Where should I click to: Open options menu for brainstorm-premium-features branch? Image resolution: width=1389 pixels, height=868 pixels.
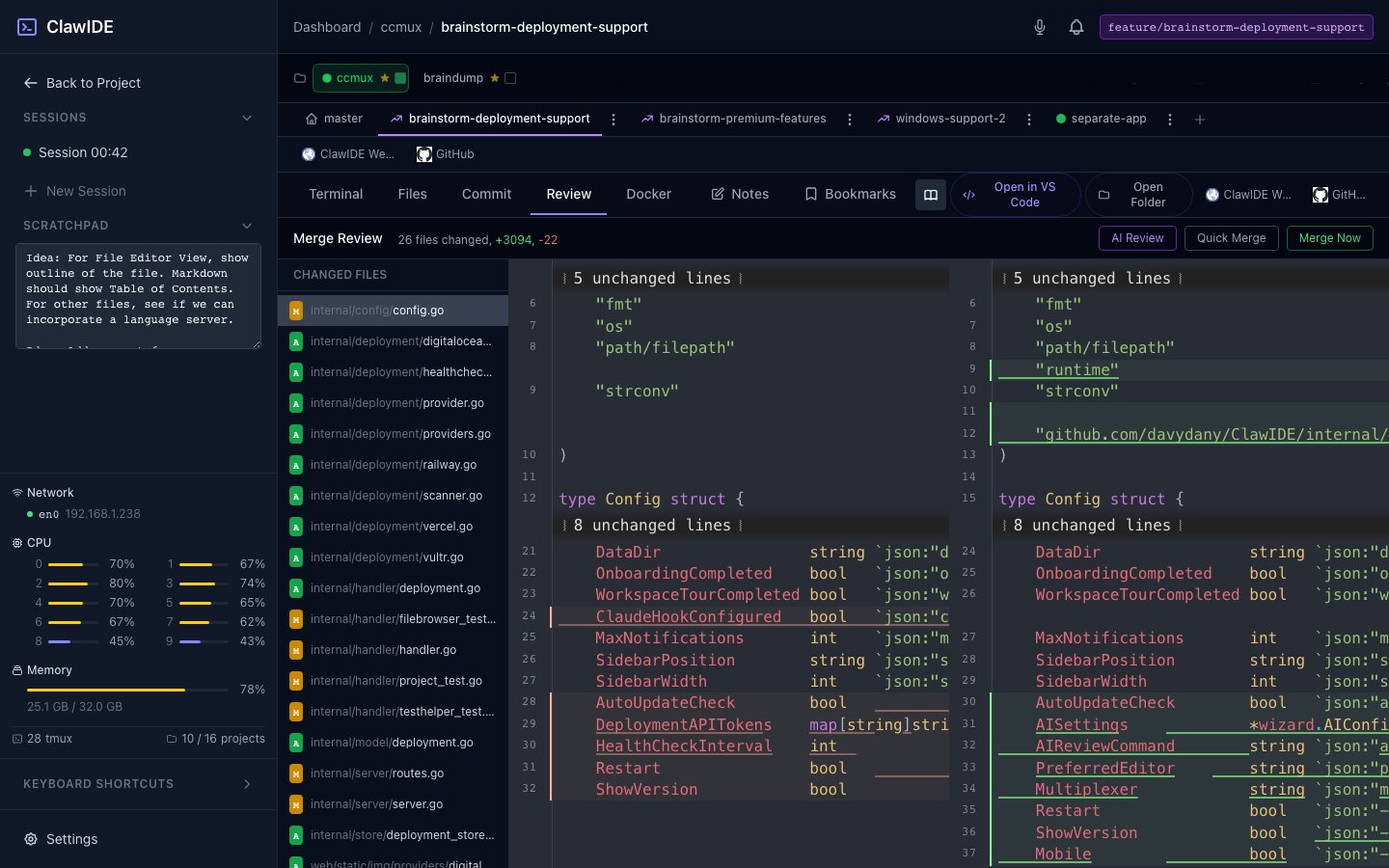click(850, 120)
